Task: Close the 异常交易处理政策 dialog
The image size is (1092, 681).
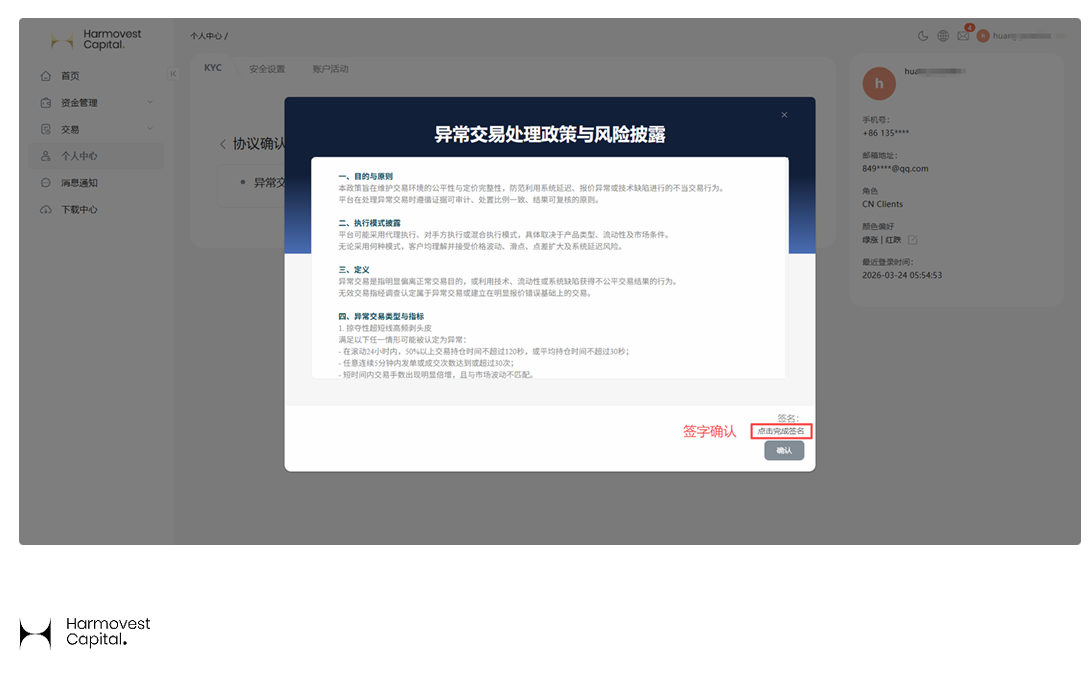Action: coord(784,115)
